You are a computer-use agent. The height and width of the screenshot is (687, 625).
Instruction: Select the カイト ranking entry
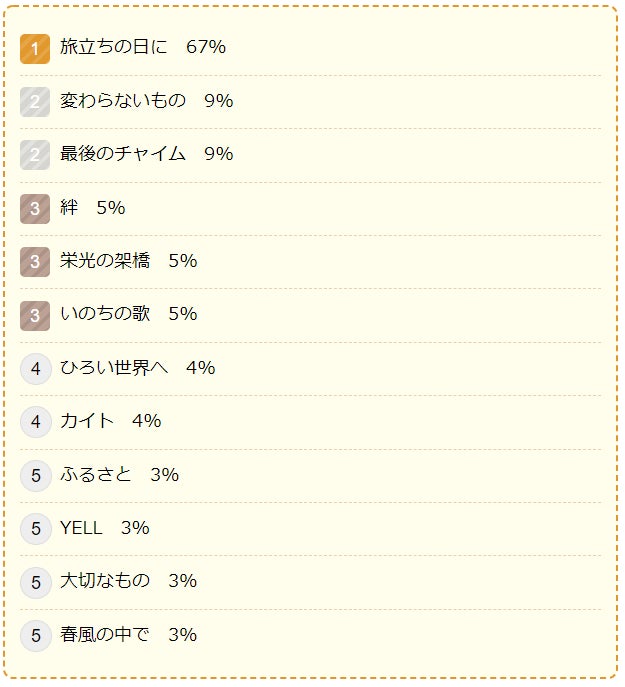click(x=110, y=421)
